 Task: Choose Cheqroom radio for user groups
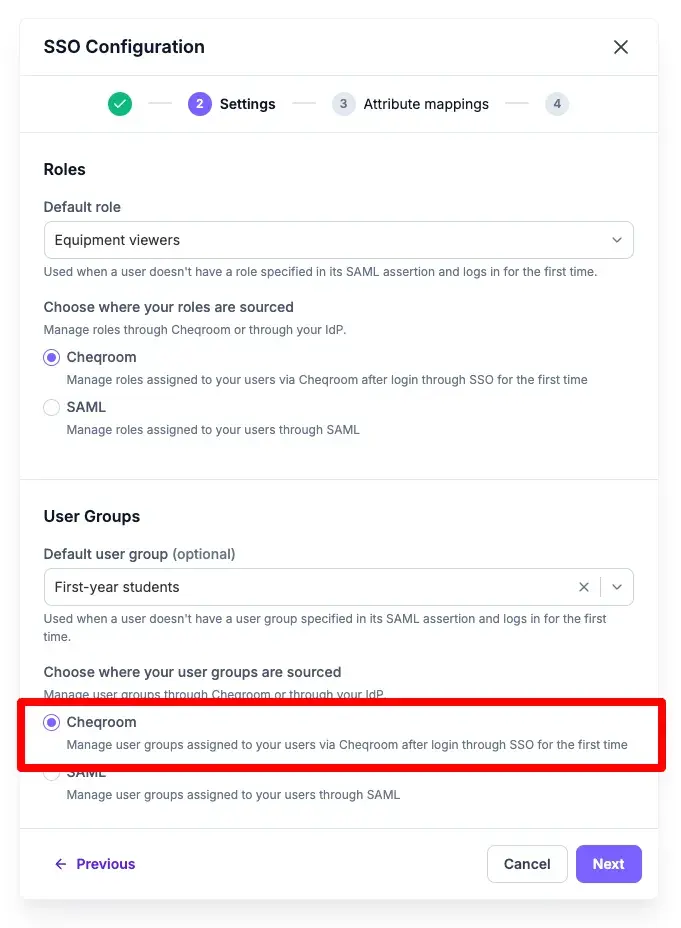51,722
